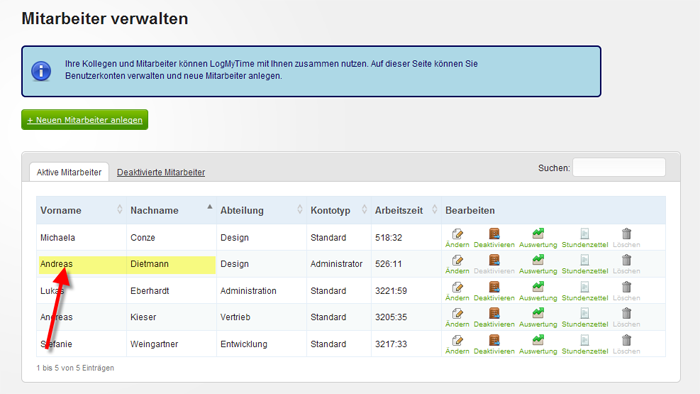Sort table by Kontotyp column
This screenshot has width=700, height=394.
339,210
